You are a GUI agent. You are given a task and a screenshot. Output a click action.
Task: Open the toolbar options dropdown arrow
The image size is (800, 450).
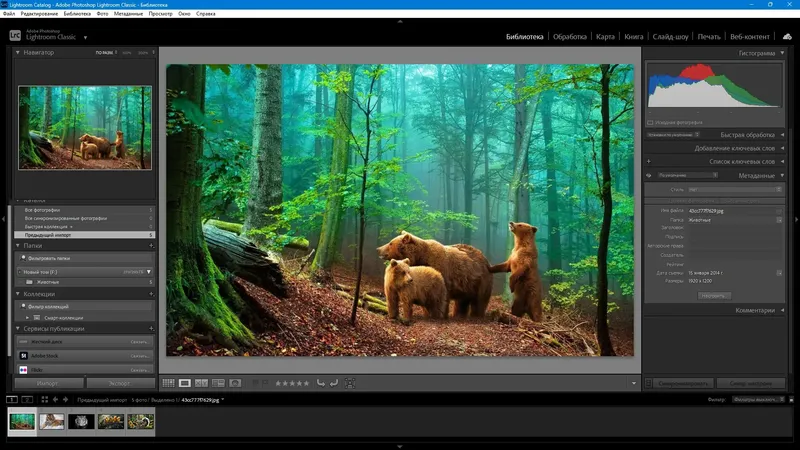pyautogui.click(x=634, y=383)
